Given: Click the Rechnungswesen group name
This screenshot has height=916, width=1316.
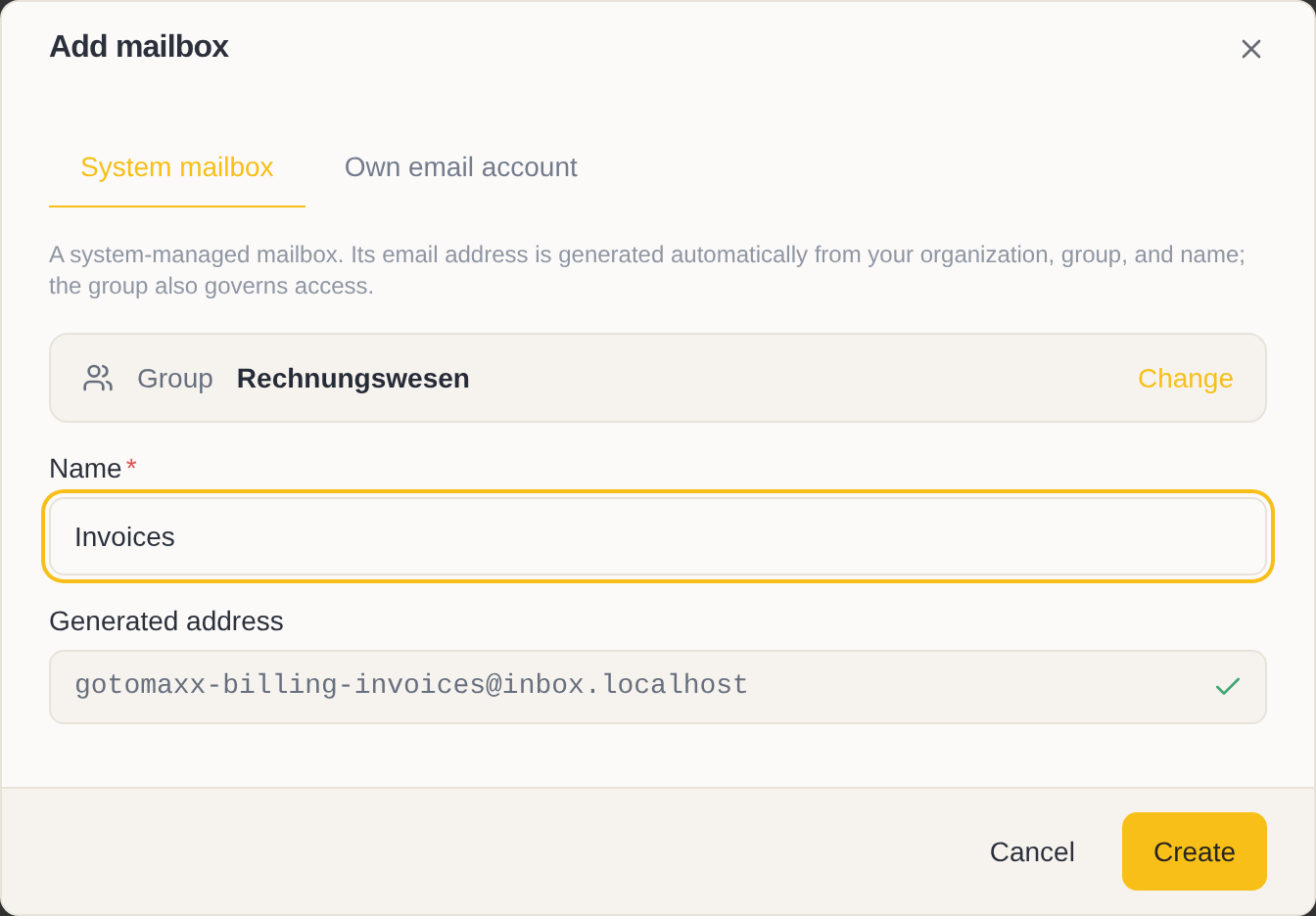Looking at the screenshot, I should pos(353,379).
